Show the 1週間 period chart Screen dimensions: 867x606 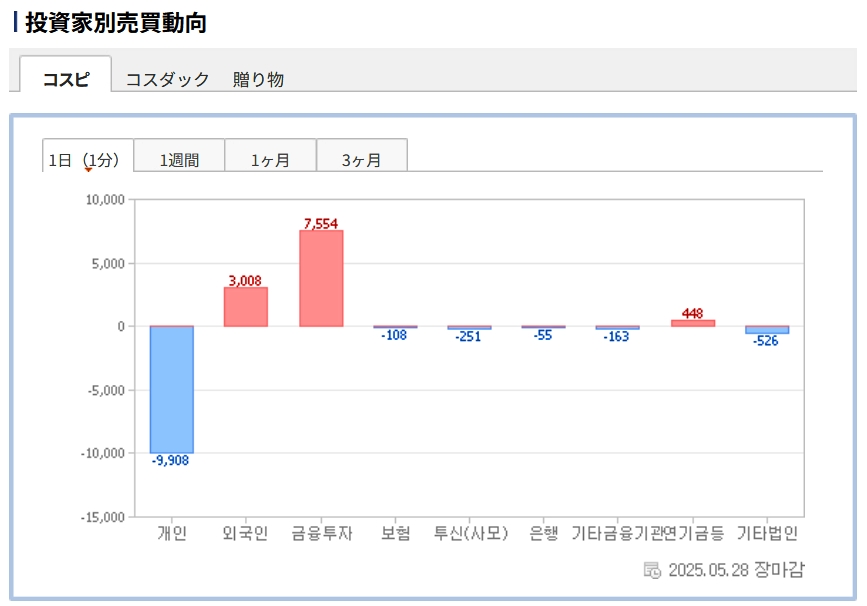(x=180, y=159)
